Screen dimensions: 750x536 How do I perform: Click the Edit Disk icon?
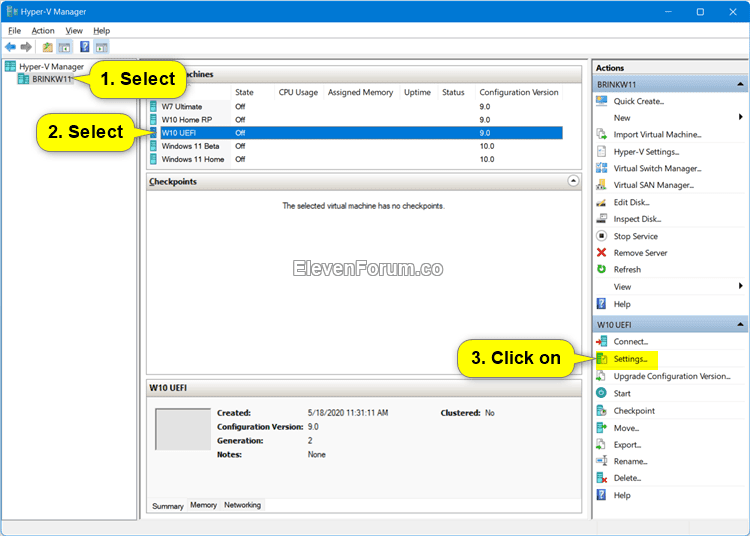coord(601,202)
